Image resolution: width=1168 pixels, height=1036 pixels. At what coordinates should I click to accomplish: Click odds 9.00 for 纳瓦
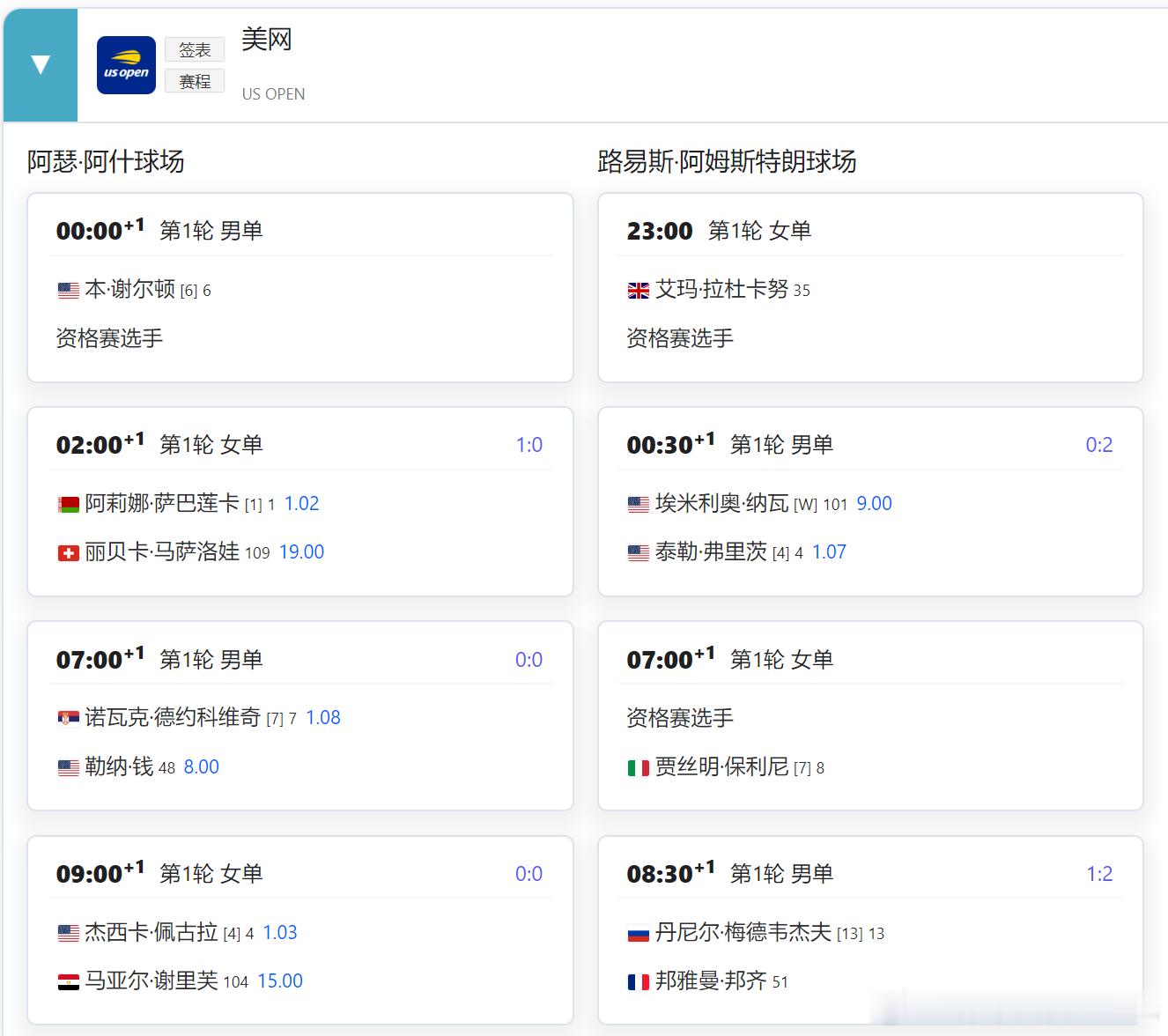pos(874,504)
